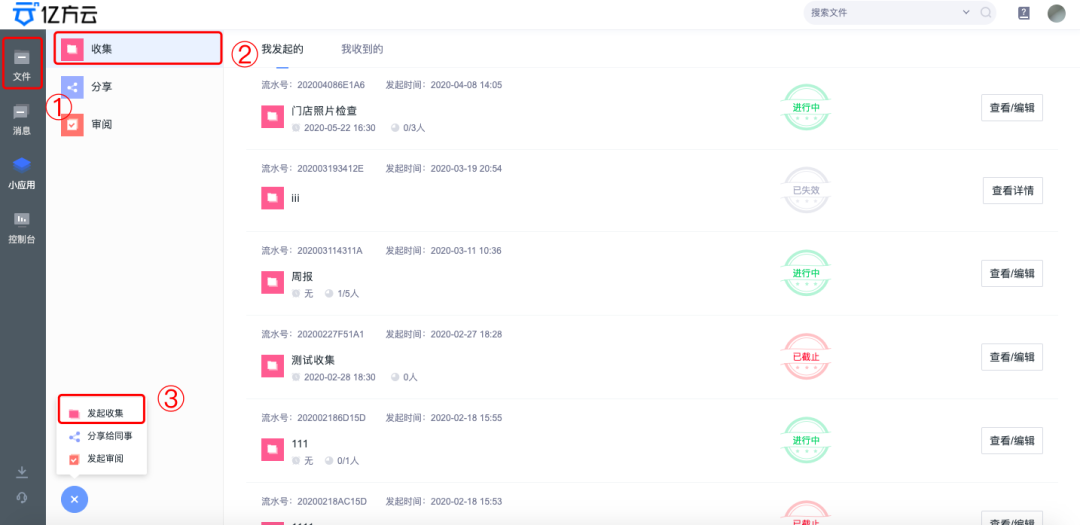The height and width of the screenshot is (525, 1080).
Task: Go to the 控制台 console
Action: point(21,226)
